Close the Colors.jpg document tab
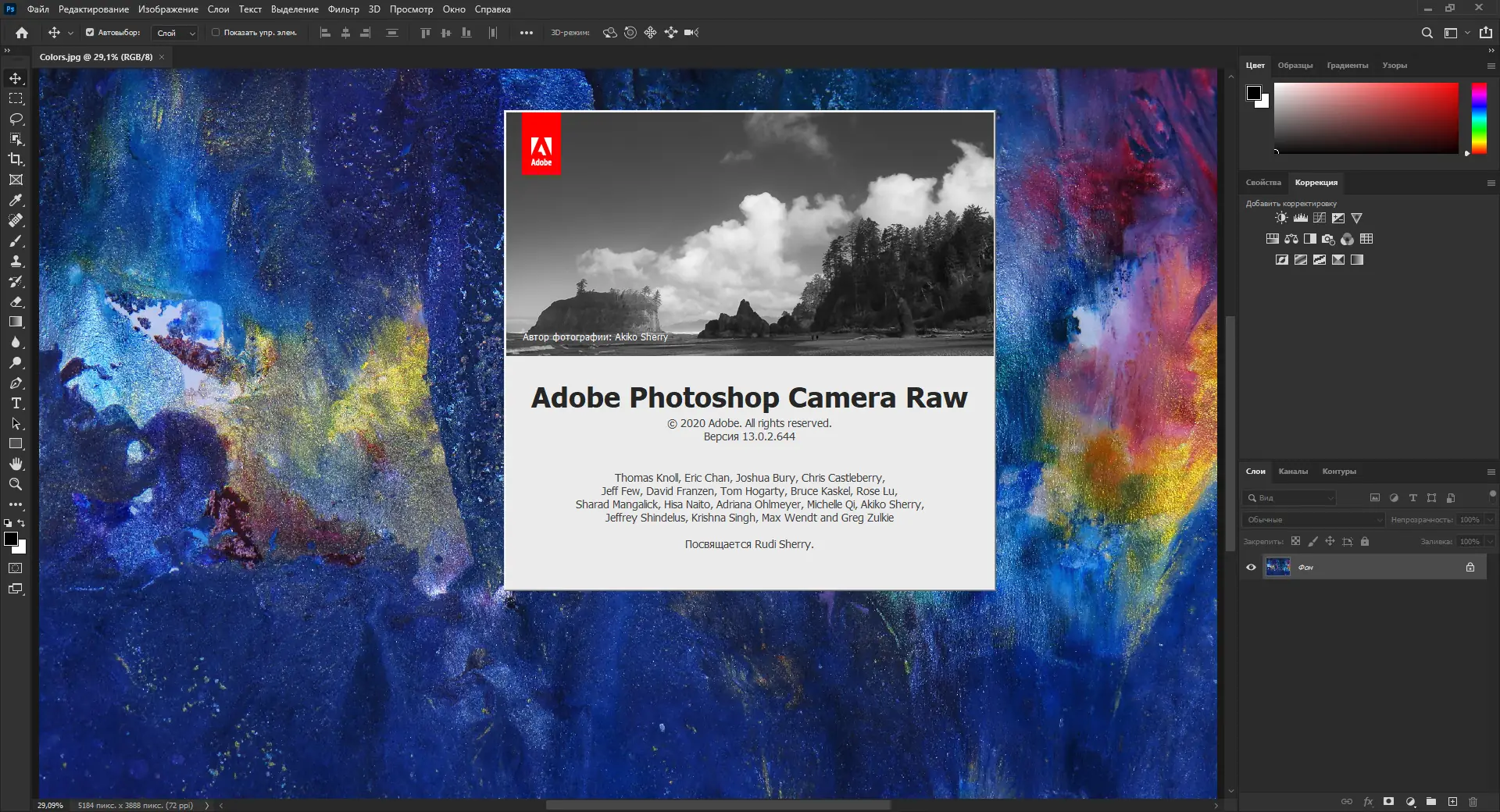Viewport: 1500px width, 812px height. 162,57
